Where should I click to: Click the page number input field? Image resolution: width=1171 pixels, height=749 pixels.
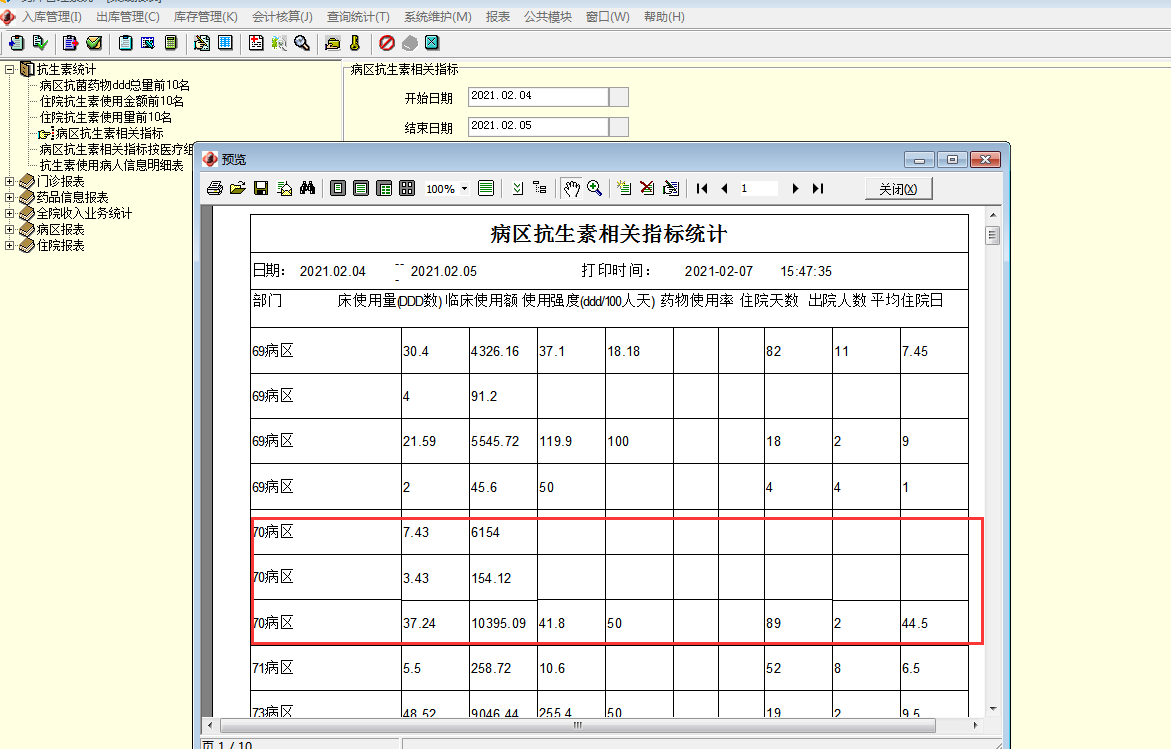pyautogui.click(x=759, y=189)
